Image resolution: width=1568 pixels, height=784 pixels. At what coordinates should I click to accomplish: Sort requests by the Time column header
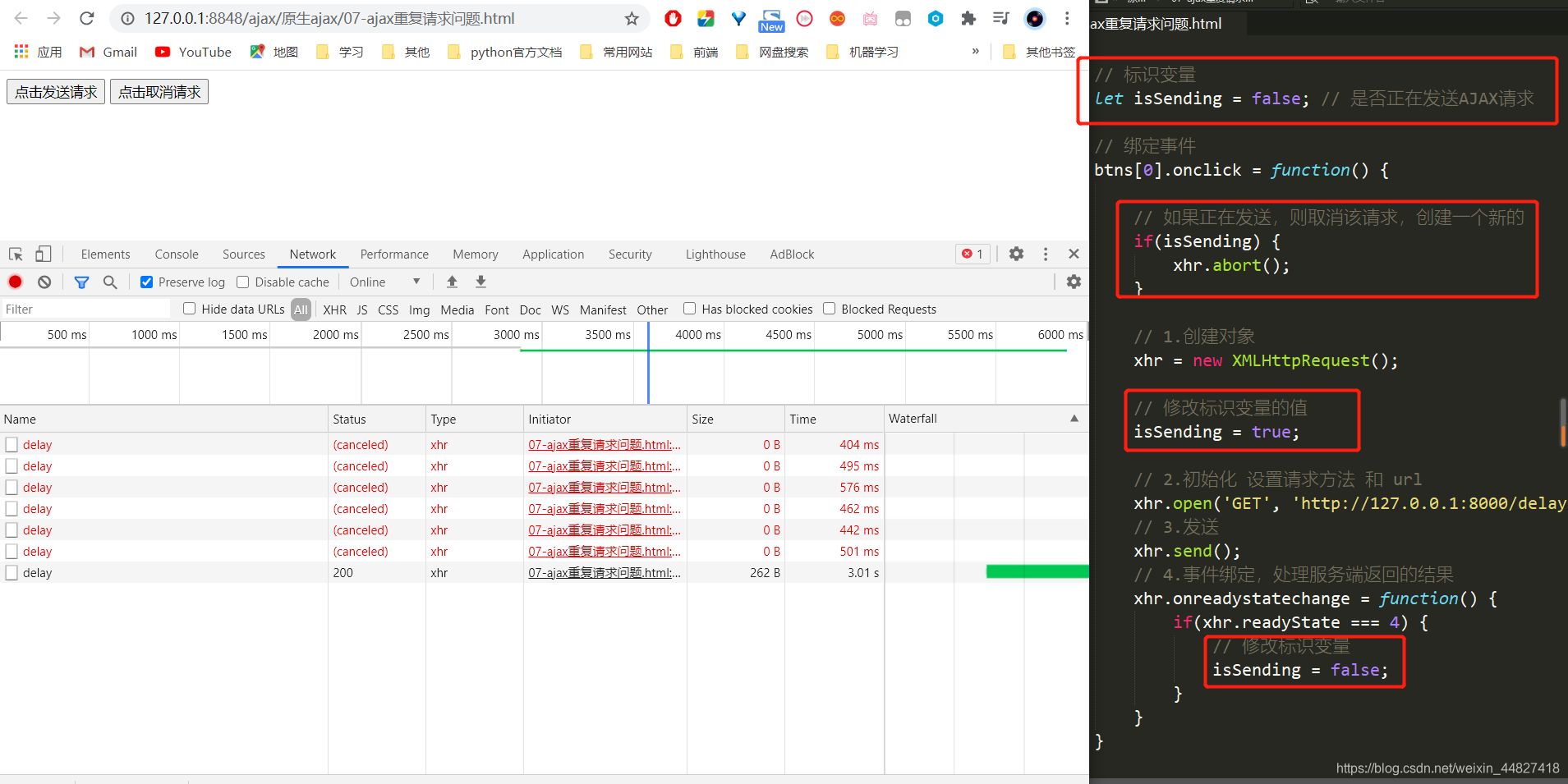(x=835, y=419)
